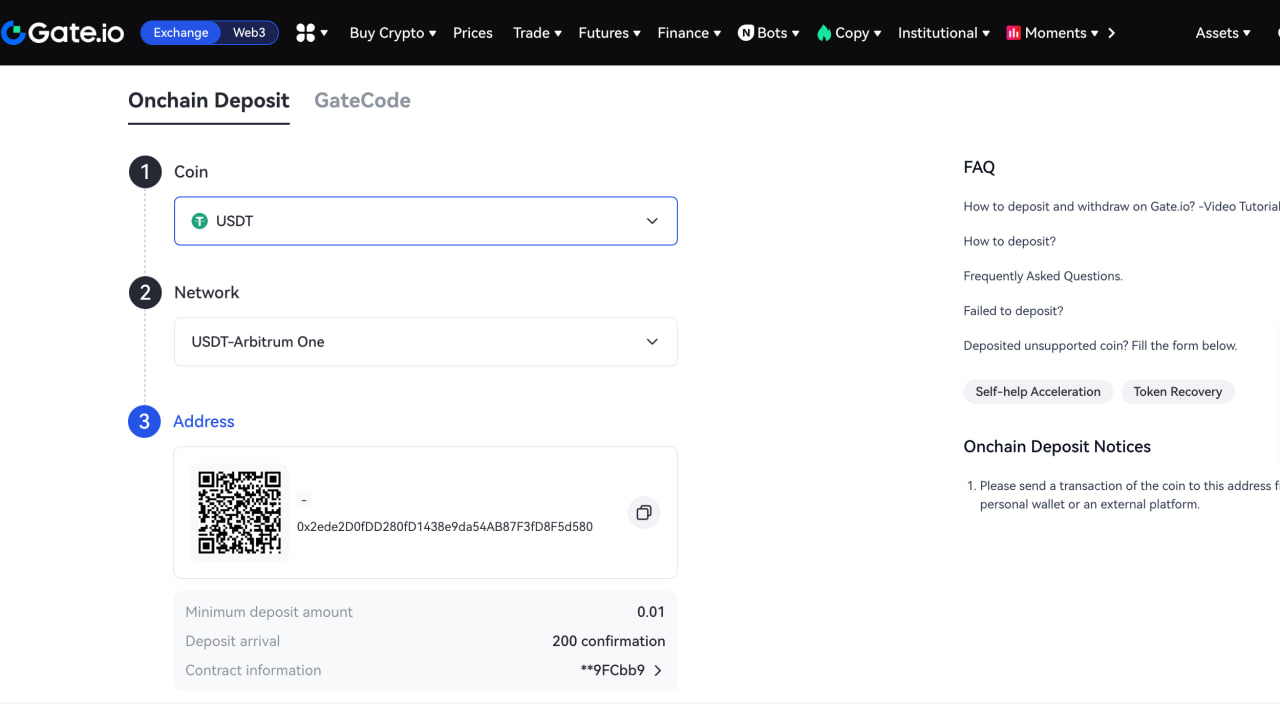Open the Assets dropdown menu
The image size is (1280, 710).
pos(1222,33)
